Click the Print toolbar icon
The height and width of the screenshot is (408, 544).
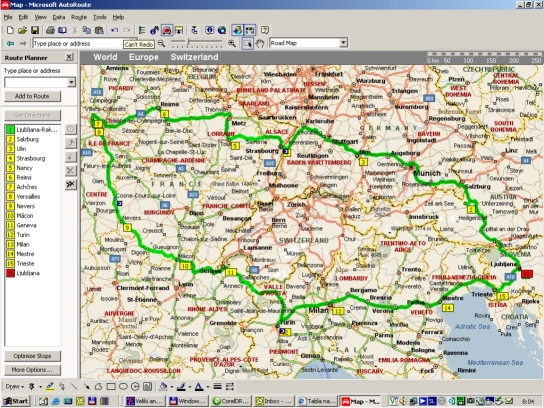(x=50, y=31)
